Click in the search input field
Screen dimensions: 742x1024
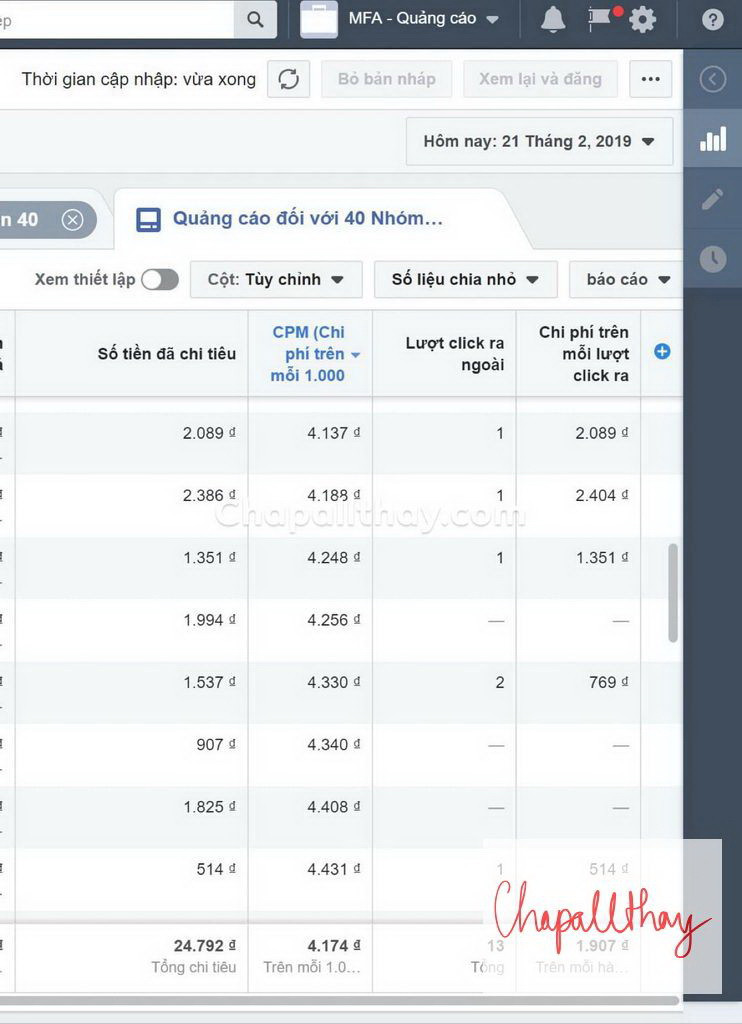point(117,20)
